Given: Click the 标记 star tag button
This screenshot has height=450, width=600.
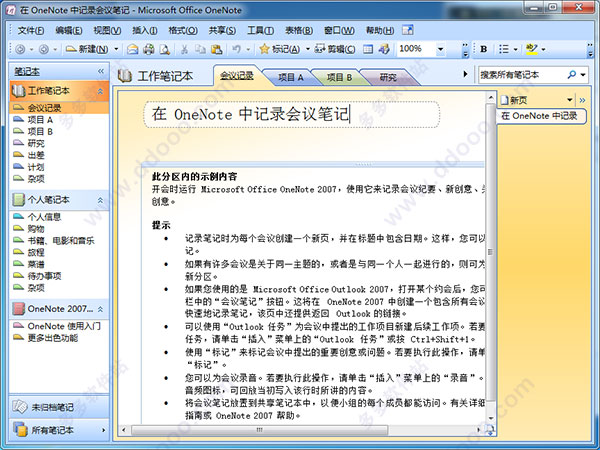Looking at the screenshot, I should (279, 49).
